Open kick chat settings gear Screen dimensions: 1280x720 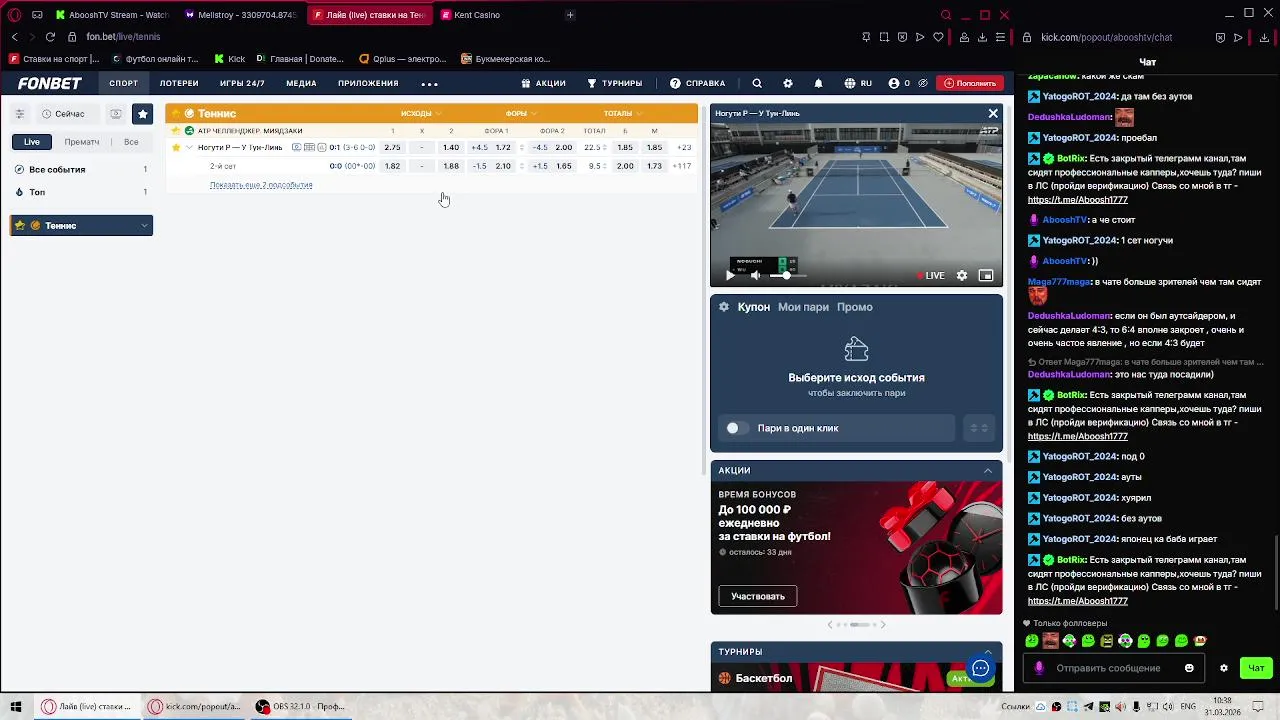[x=1223, y=668]
